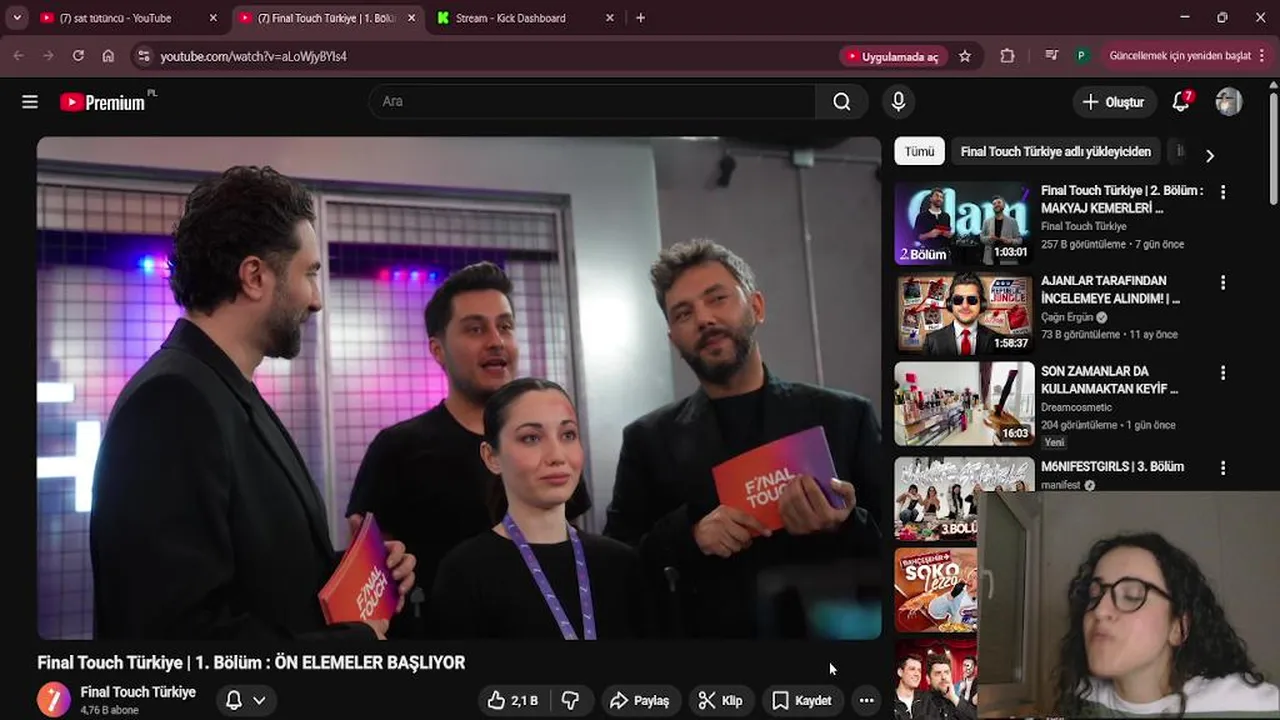Bookmark this page with star icon
This screenshot has width=1280, height=720.
click(x=965, y=56)
